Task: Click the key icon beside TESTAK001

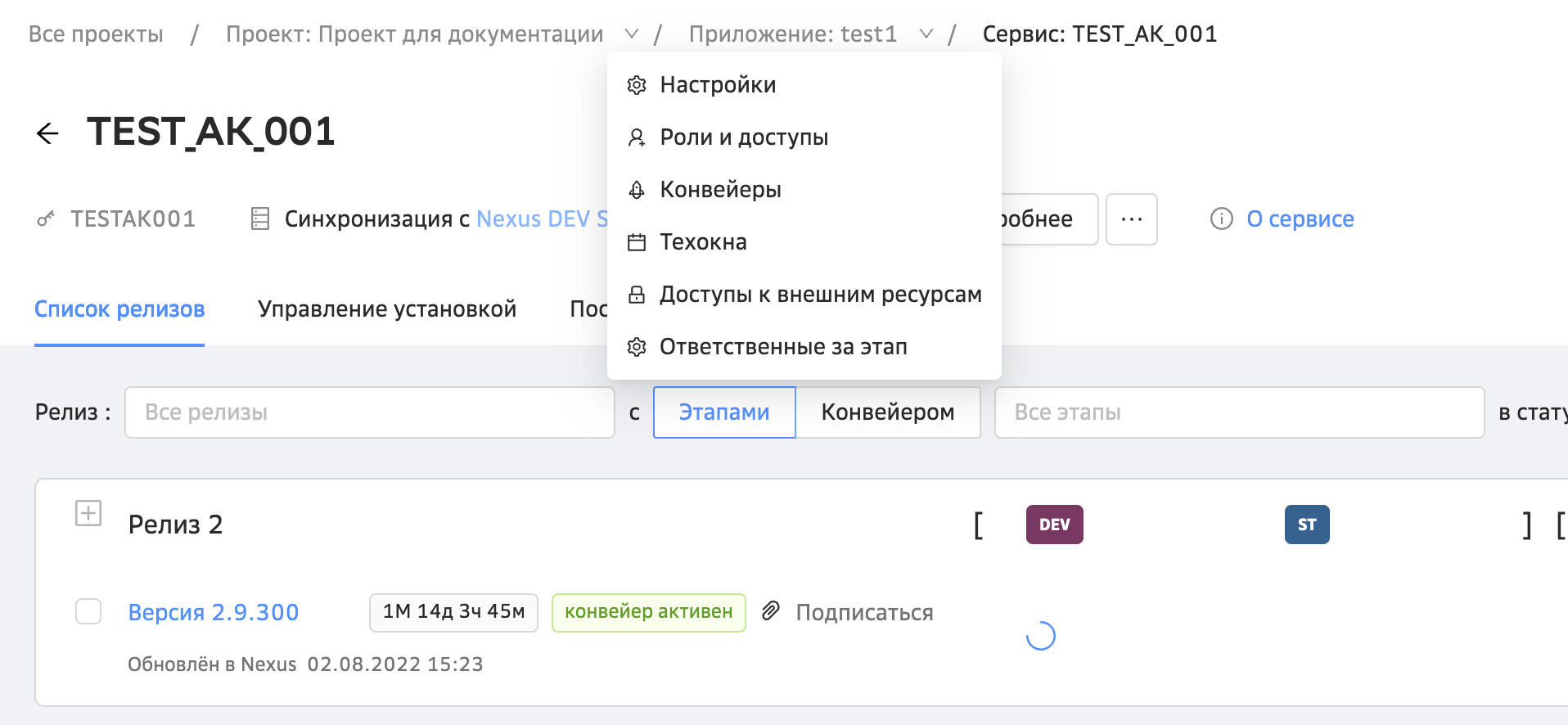Action: click(x=46, y=218)
